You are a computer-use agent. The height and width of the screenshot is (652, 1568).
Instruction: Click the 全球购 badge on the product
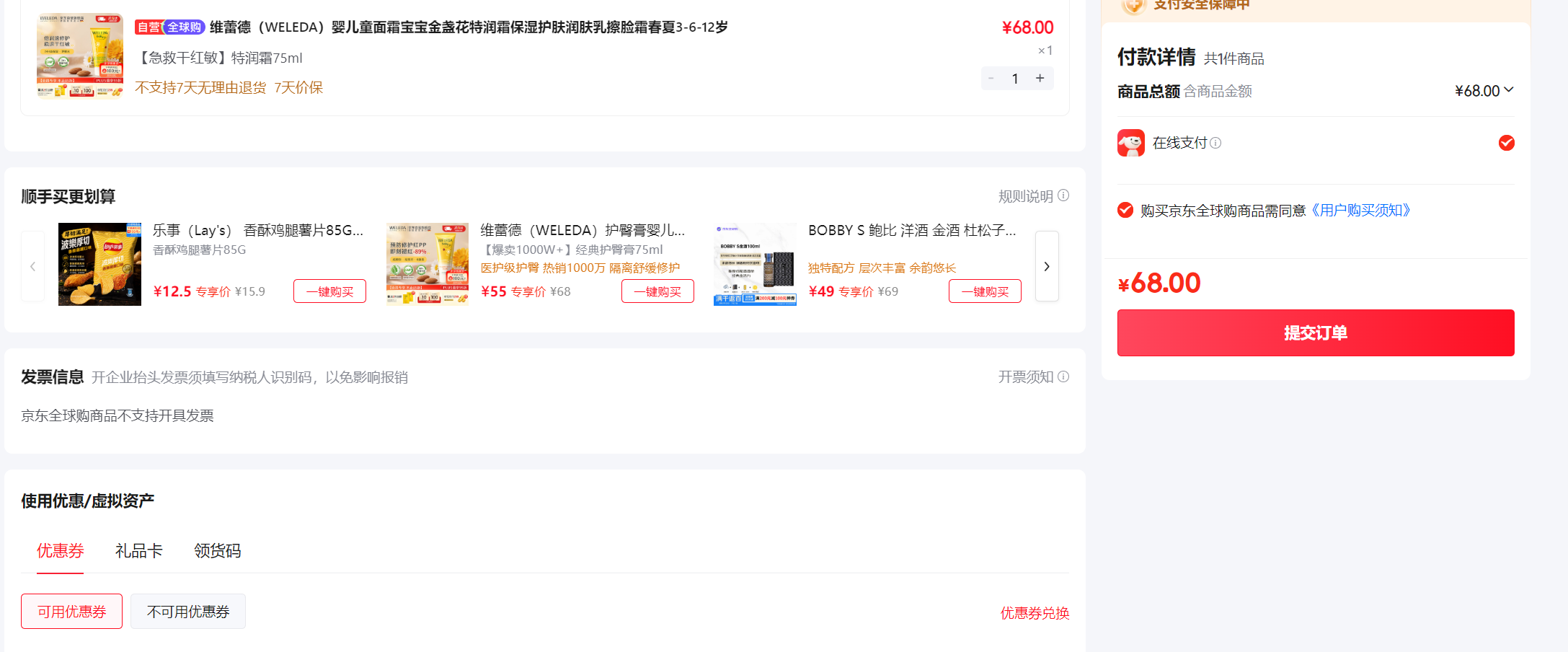click(184, 27)
